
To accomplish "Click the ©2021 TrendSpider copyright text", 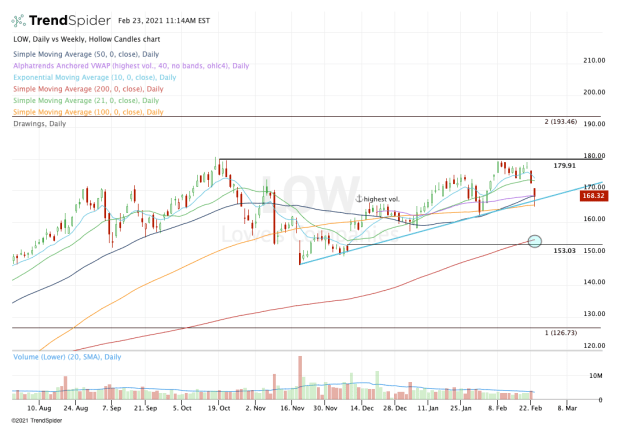I will (x=36, y=420).
